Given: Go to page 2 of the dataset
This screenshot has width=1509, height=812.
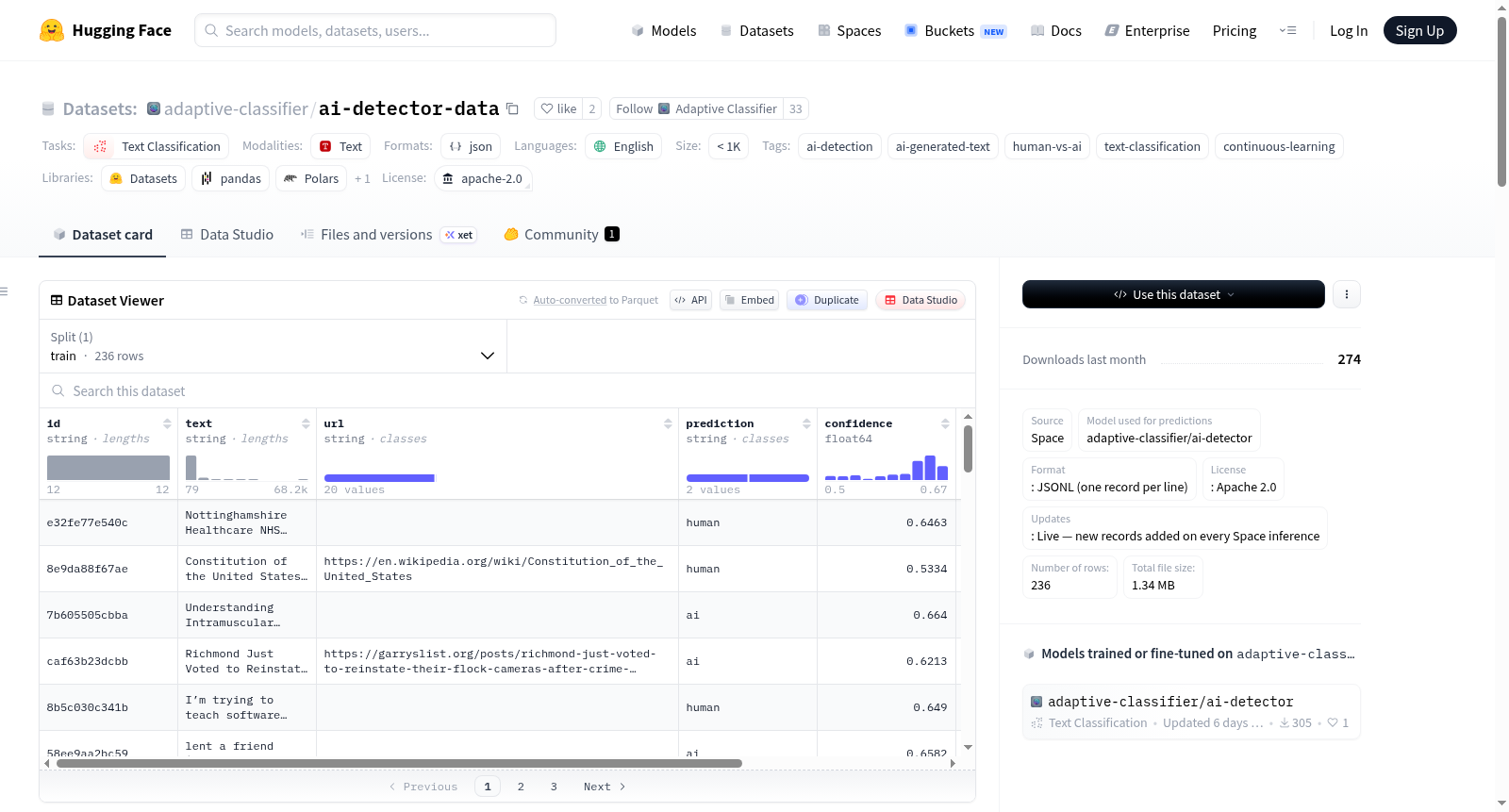Looking at the screenshot, I should point(521,787).
